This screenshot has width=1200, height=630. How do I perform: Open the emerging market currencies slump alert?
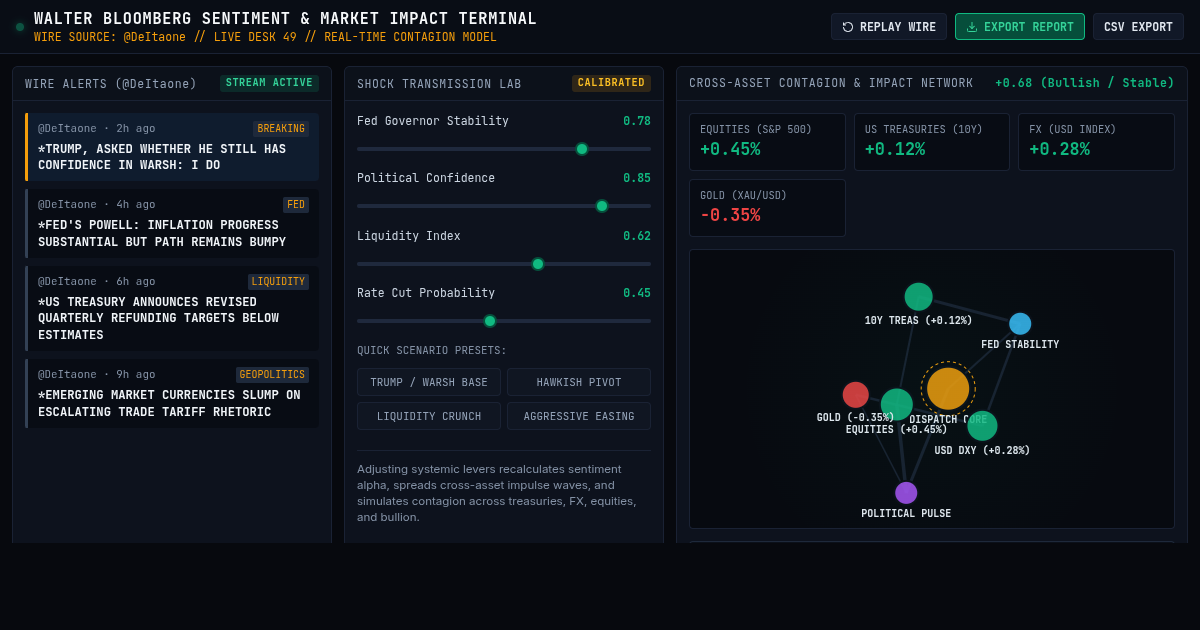pos(172,393)
